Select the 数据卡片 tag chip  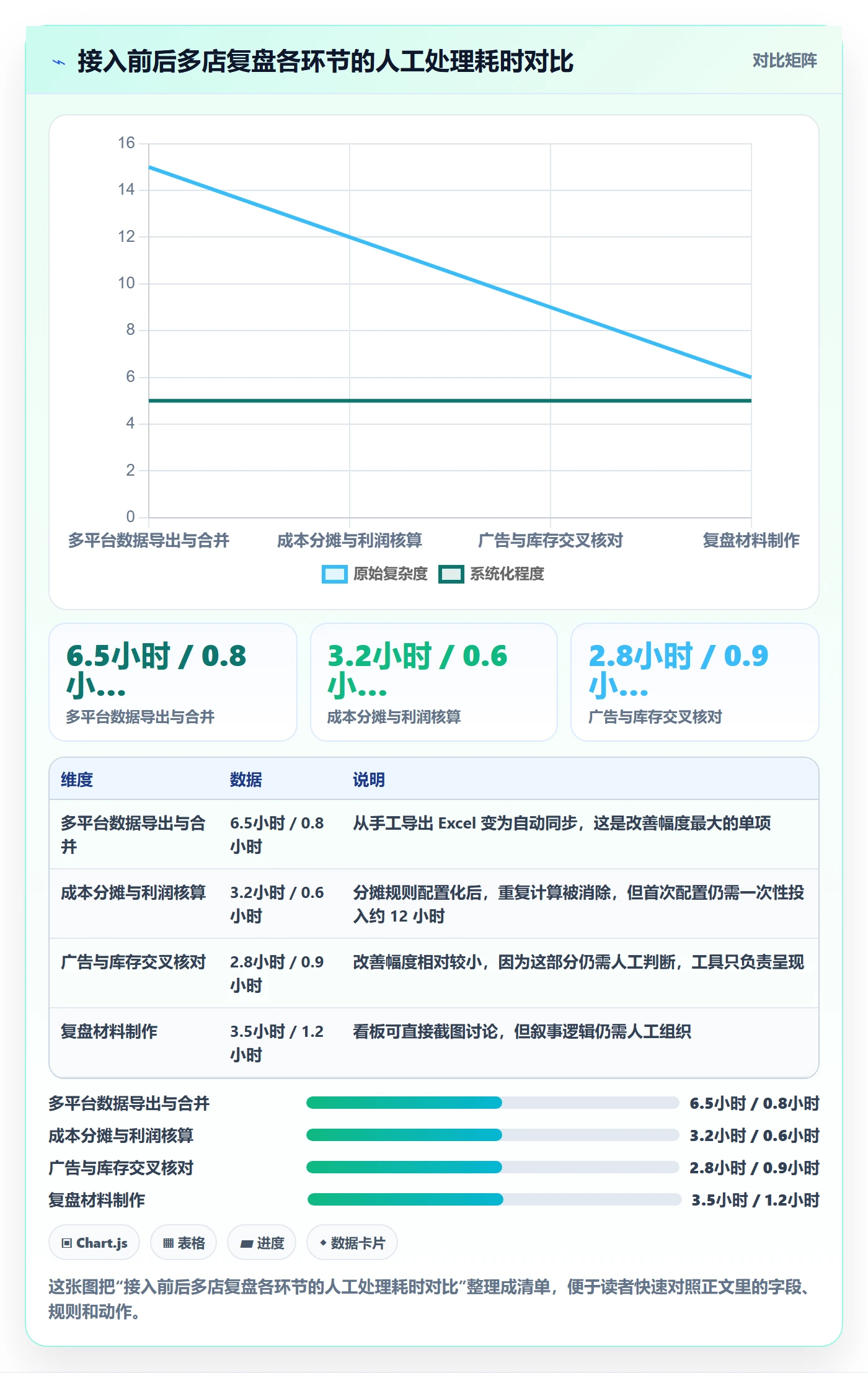[x=352, y=1243]
